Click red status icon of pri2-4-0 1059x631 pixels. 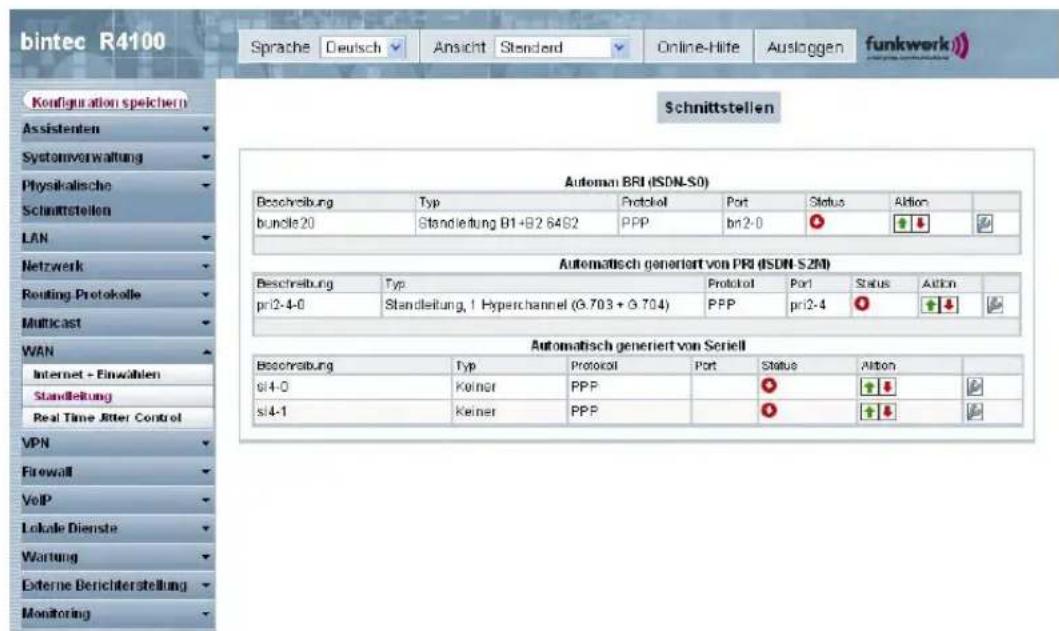coord(862,303)
